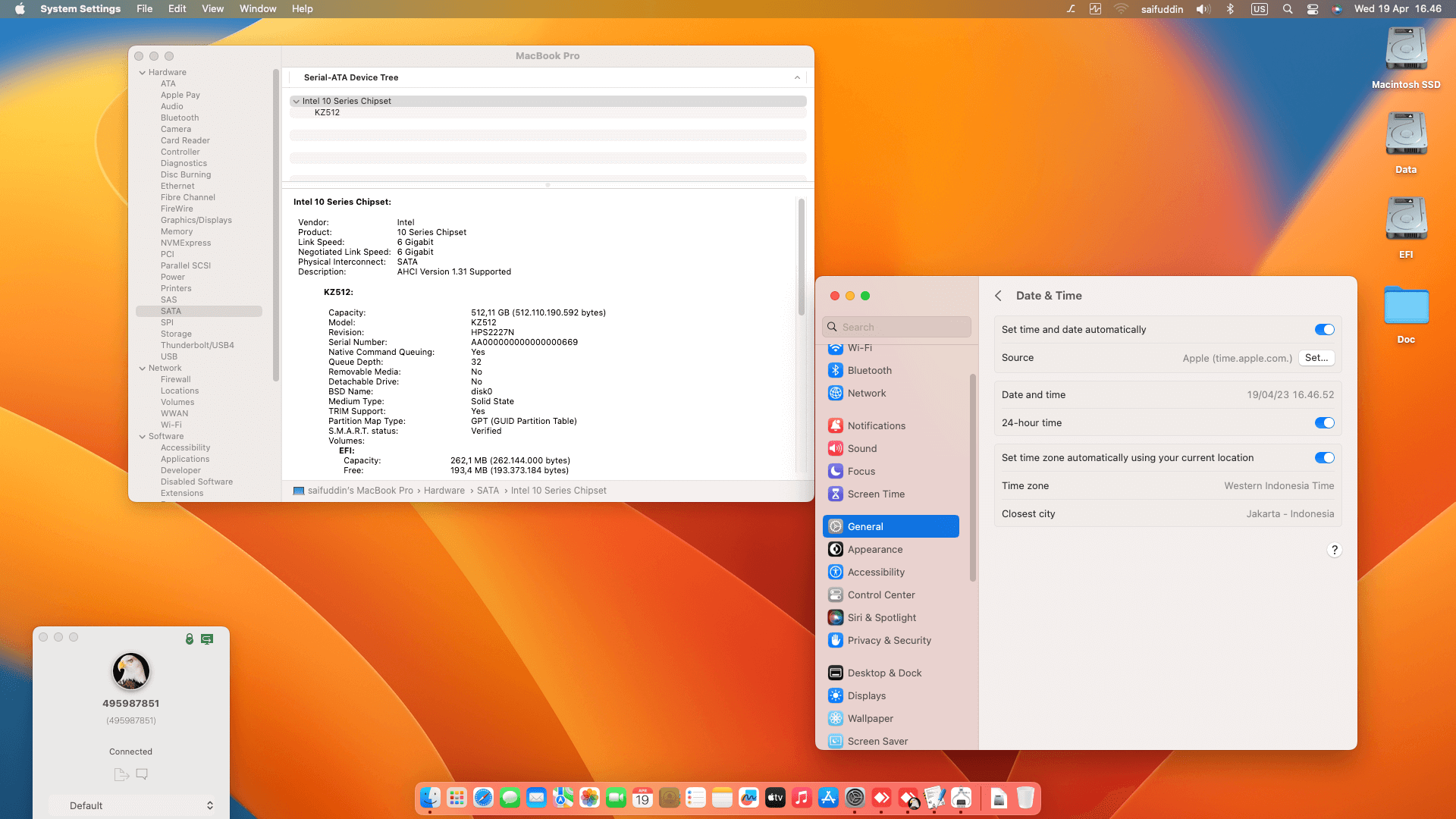Disable Set time and date automatically
This screenshot has width=1456, height=819.
(1324, 329)
